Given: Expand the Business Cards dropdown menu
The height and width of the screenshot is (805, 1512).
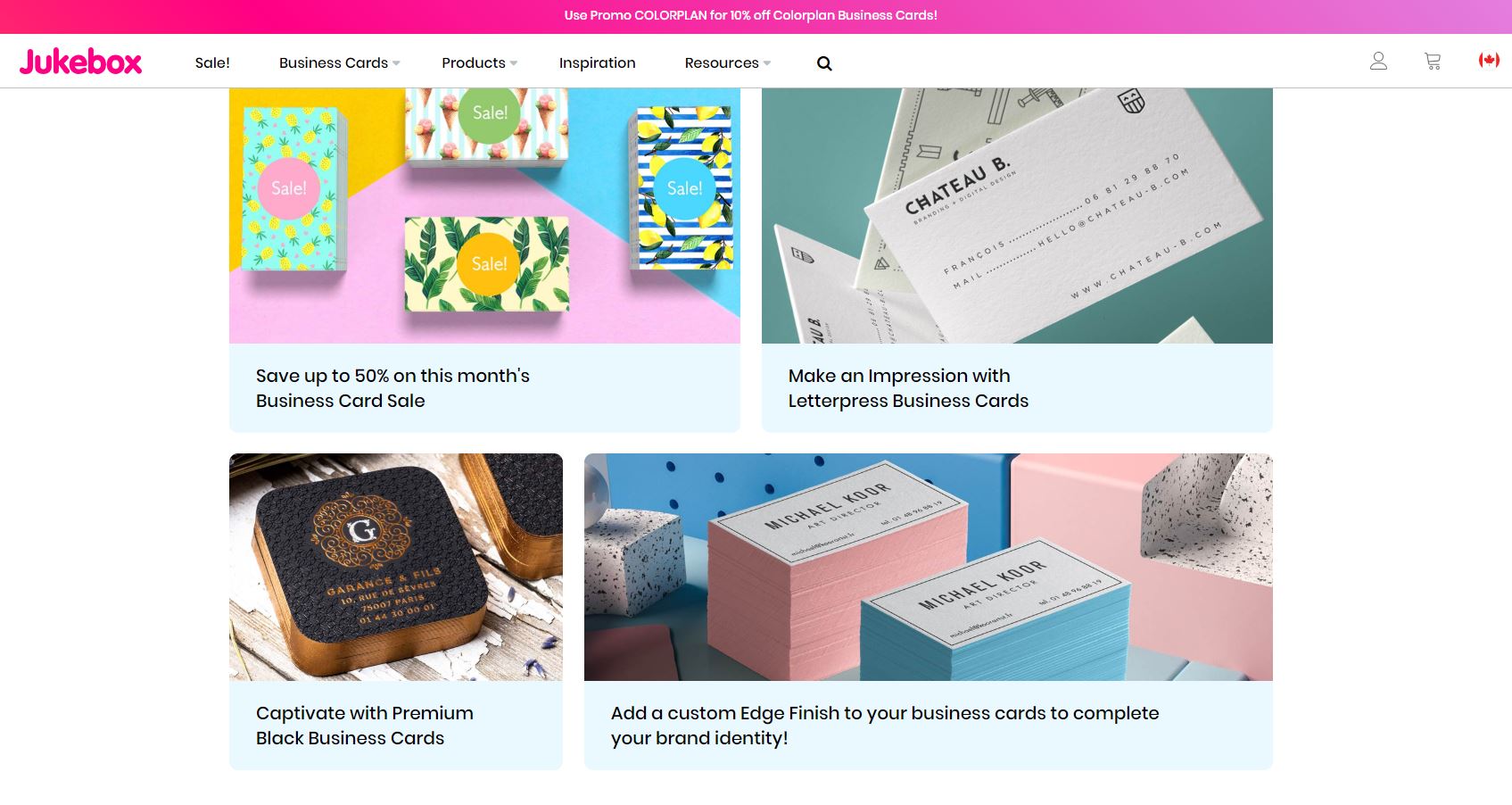Looking at the screenshot, I should point(339,62).
